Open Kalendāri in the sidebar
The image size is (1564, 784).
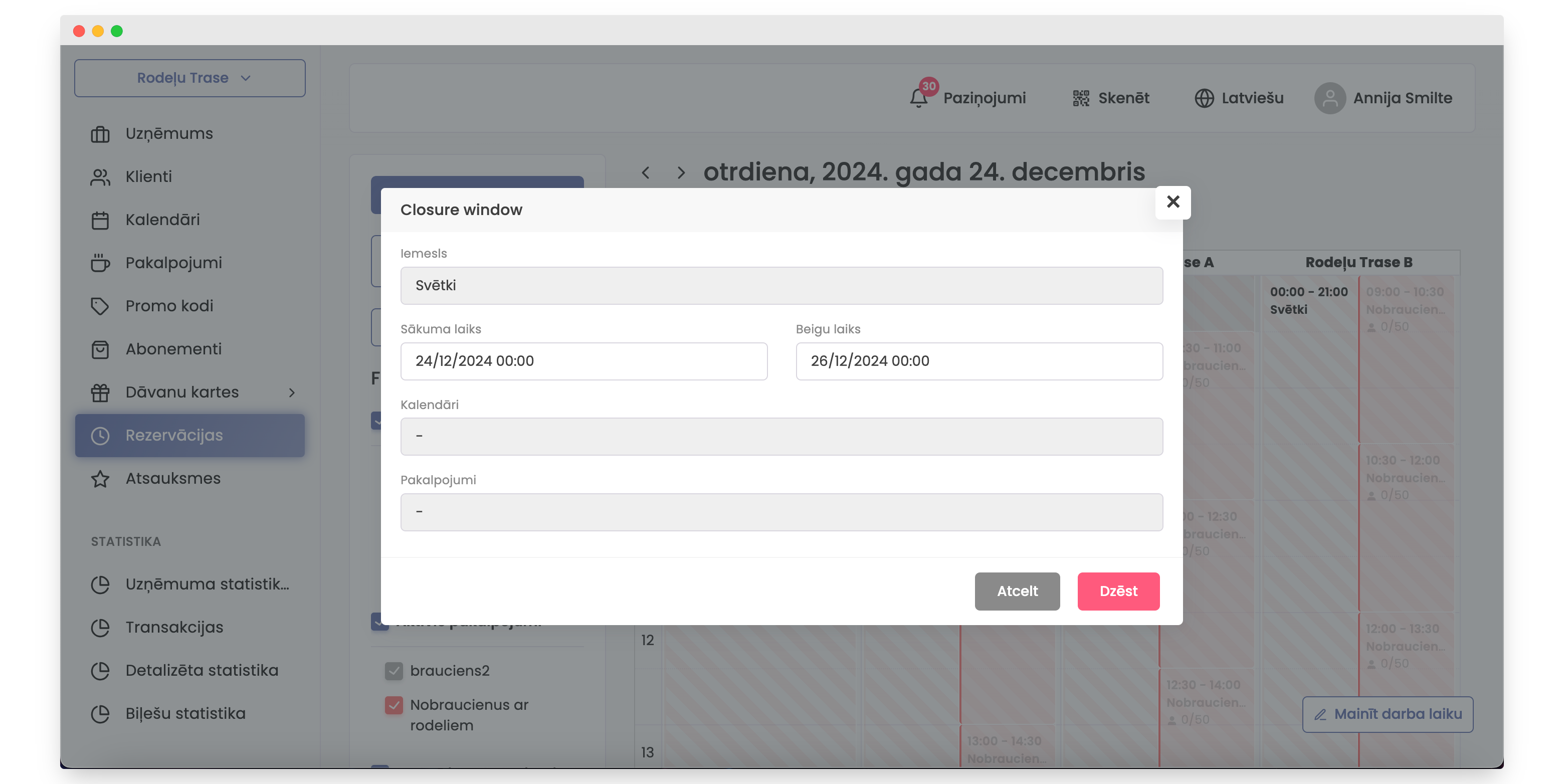coord(162,220)
